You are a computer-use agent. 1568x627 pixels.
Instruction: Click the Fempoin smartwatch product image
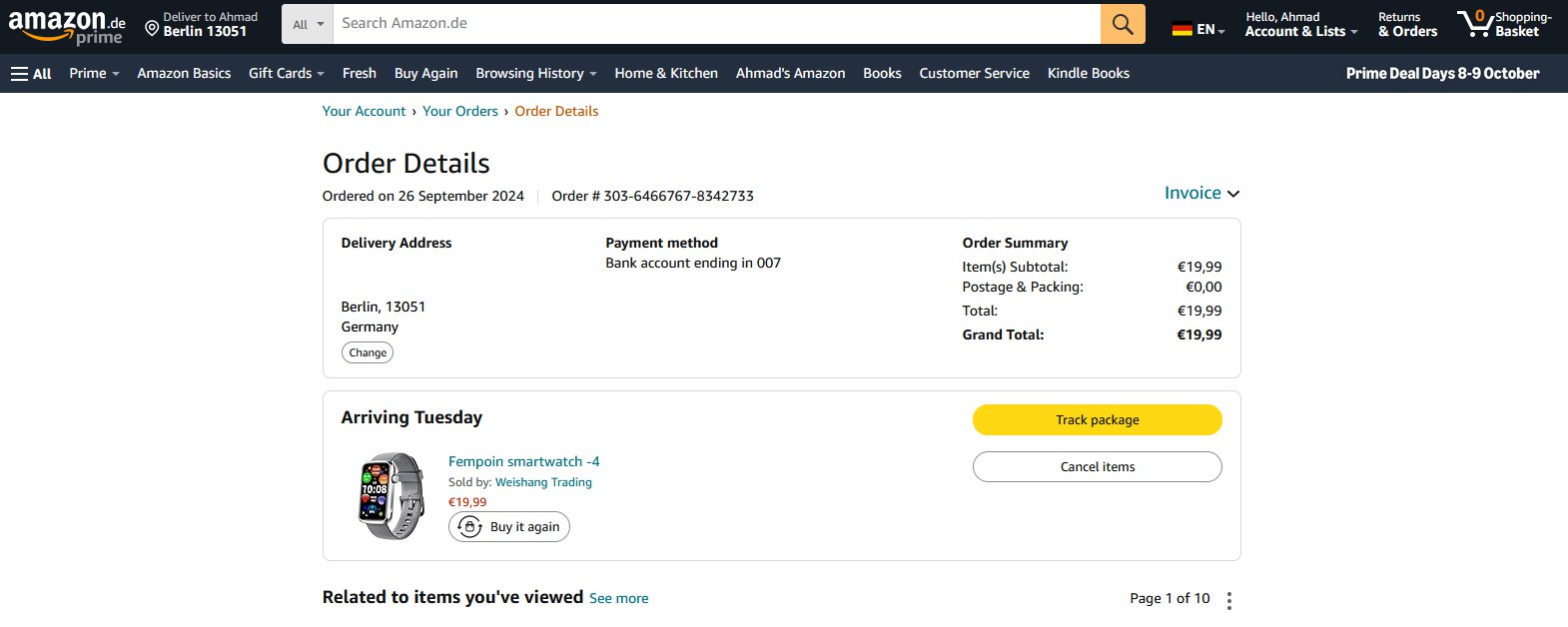coord(392,496)
